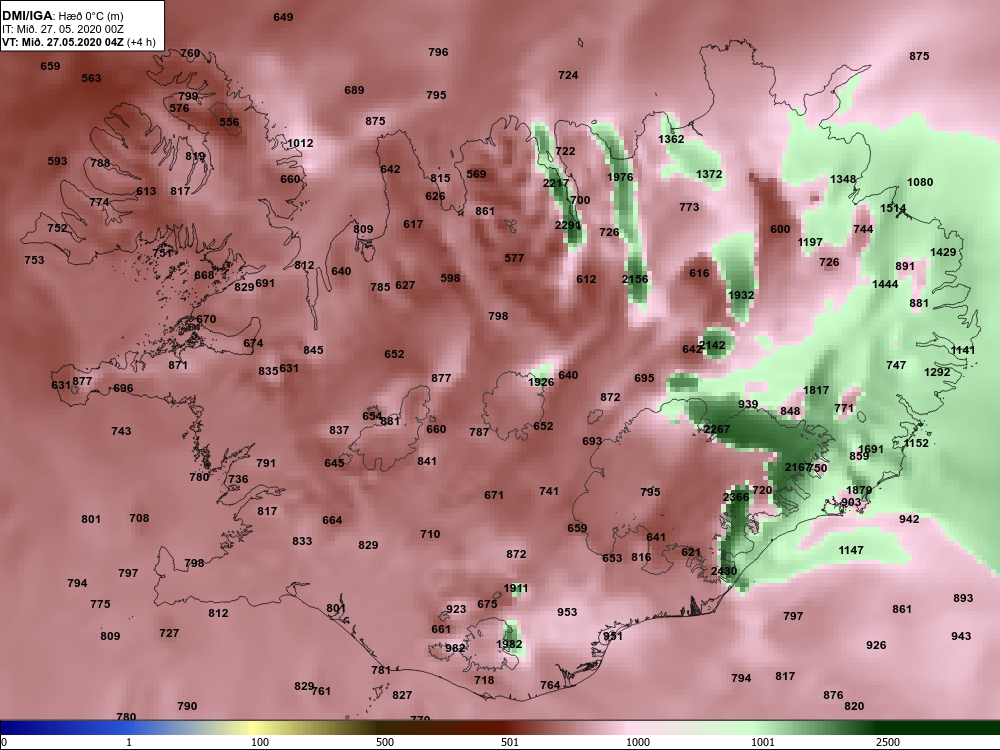The height and width of the screenshot is (750, 1000).
Task: Click the 790 value near the bottom
Action: coord(187,706)
